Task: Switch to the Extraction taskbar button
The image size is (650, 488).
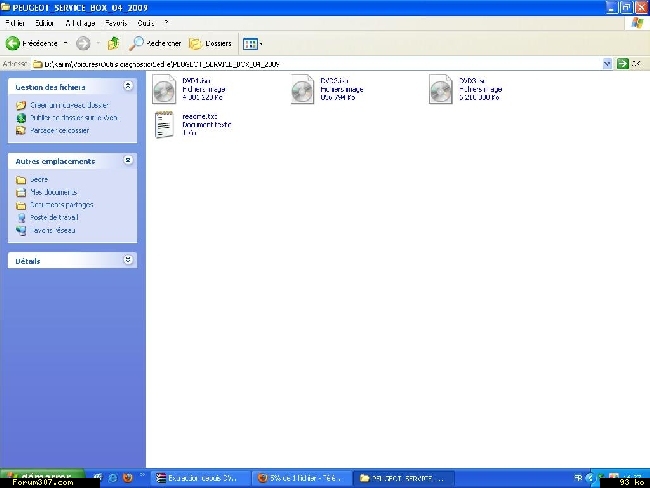Action: pos(200,478)
